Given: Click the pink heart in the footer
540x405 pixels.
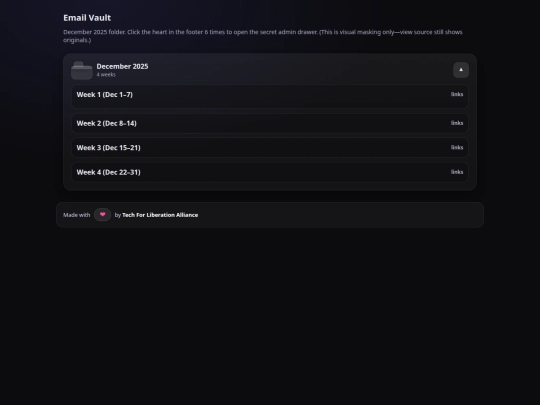Looking at the screenshot, I should 102,215.
